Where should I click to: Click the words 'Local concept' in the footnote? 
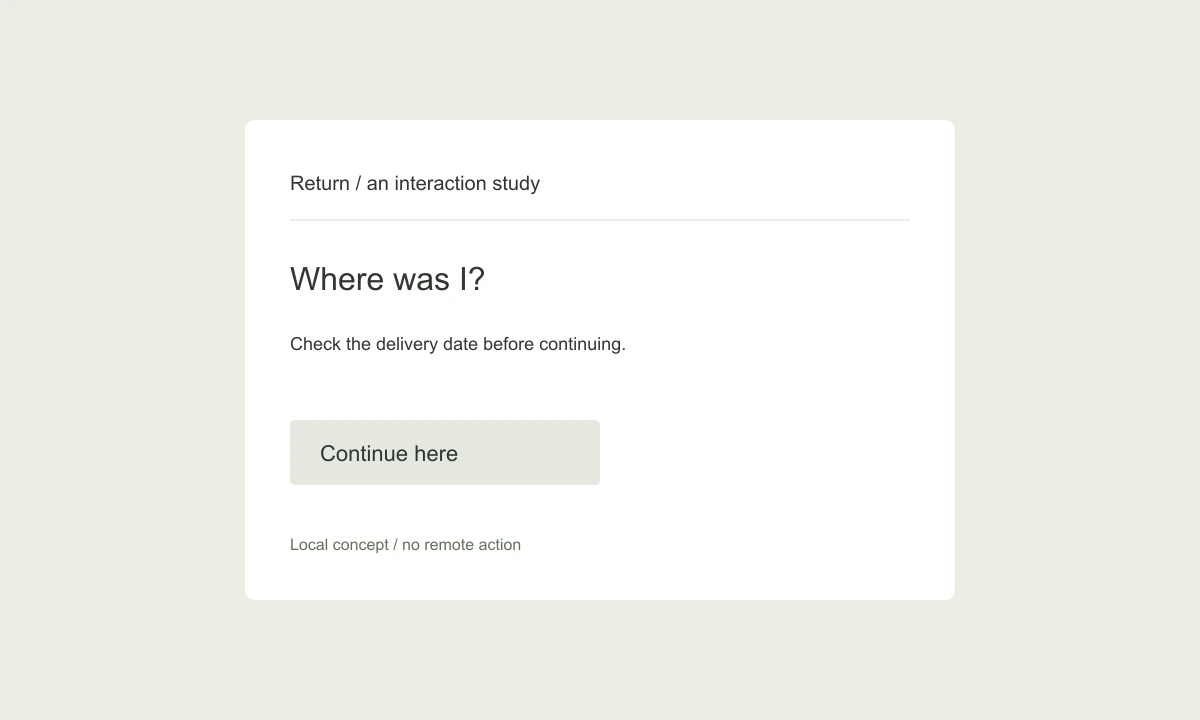[x=339, y=545]
